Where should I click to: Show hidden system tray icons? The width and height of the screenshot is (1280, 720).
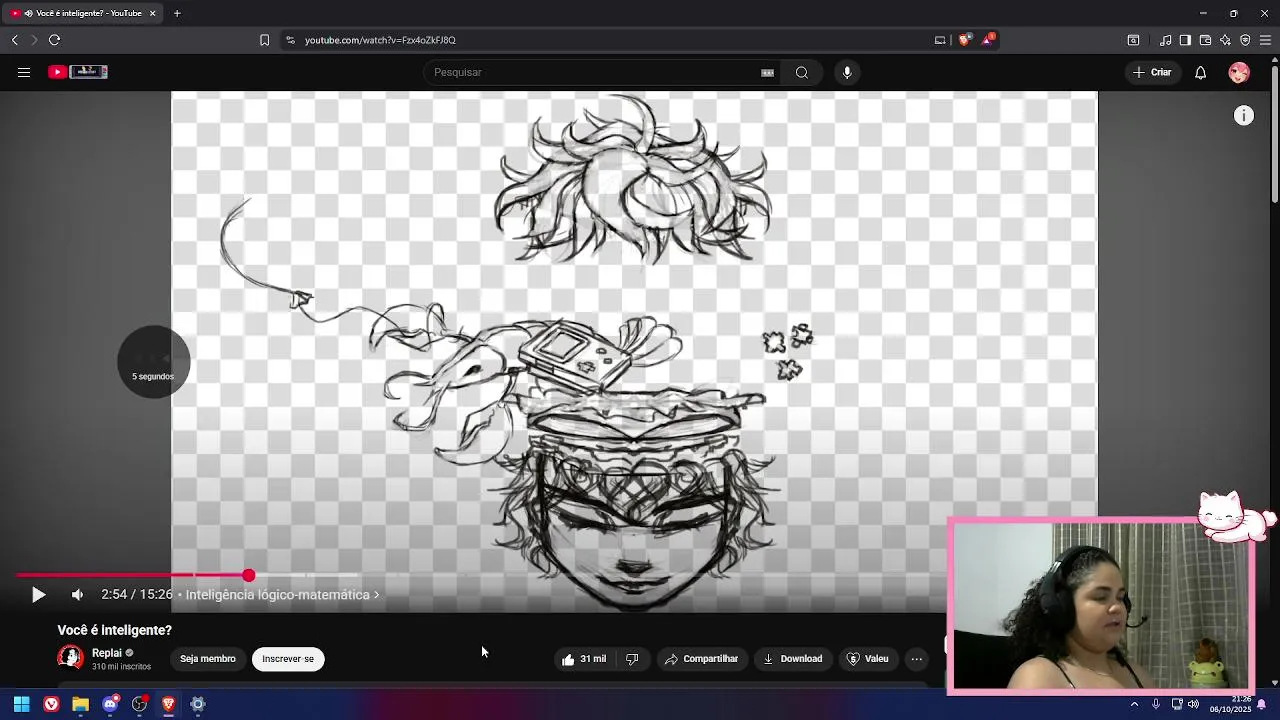click(x=1134, y=704)
